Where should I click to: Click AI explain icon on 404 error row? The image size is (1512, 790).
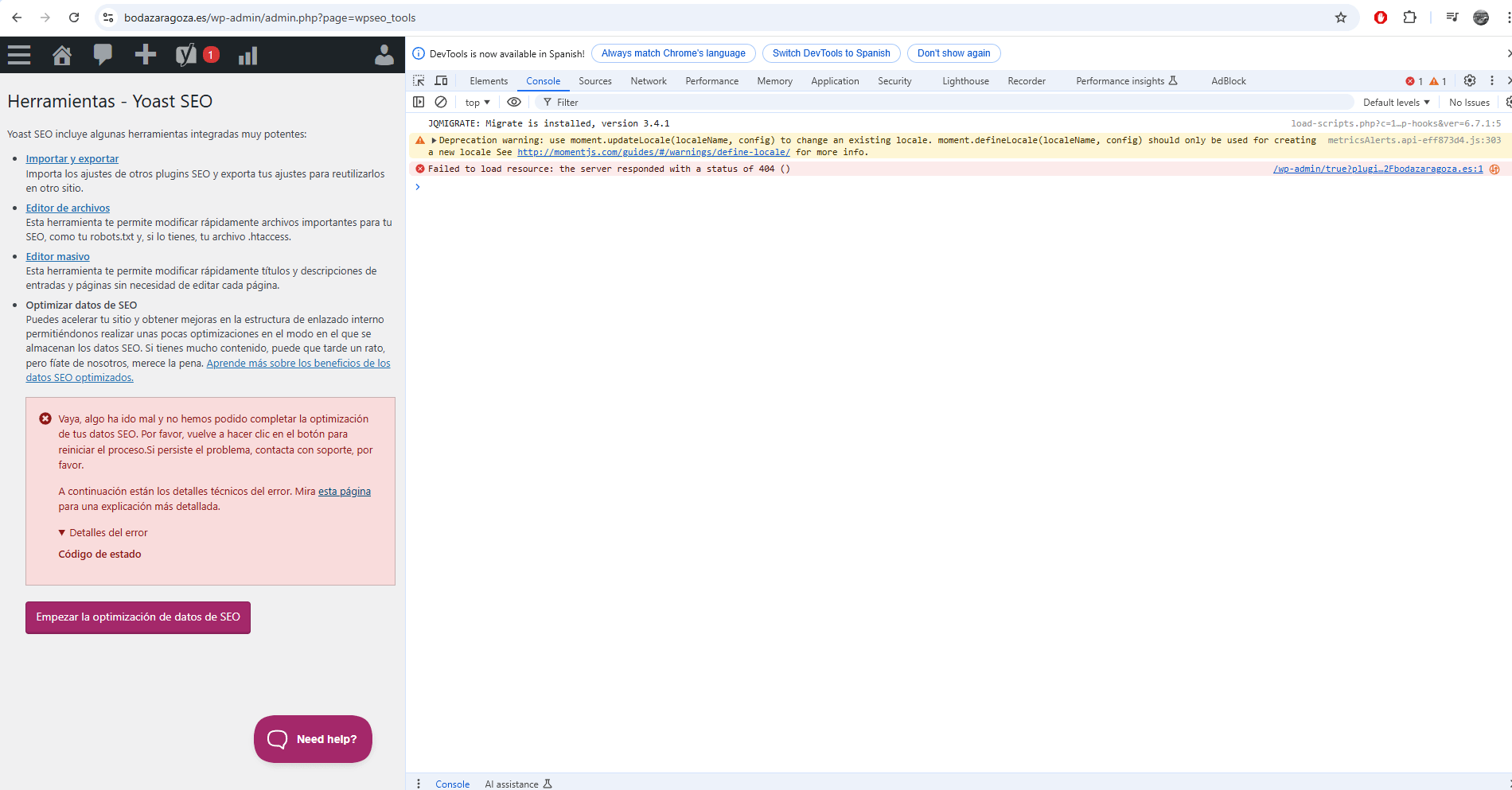coord(1494,169)
